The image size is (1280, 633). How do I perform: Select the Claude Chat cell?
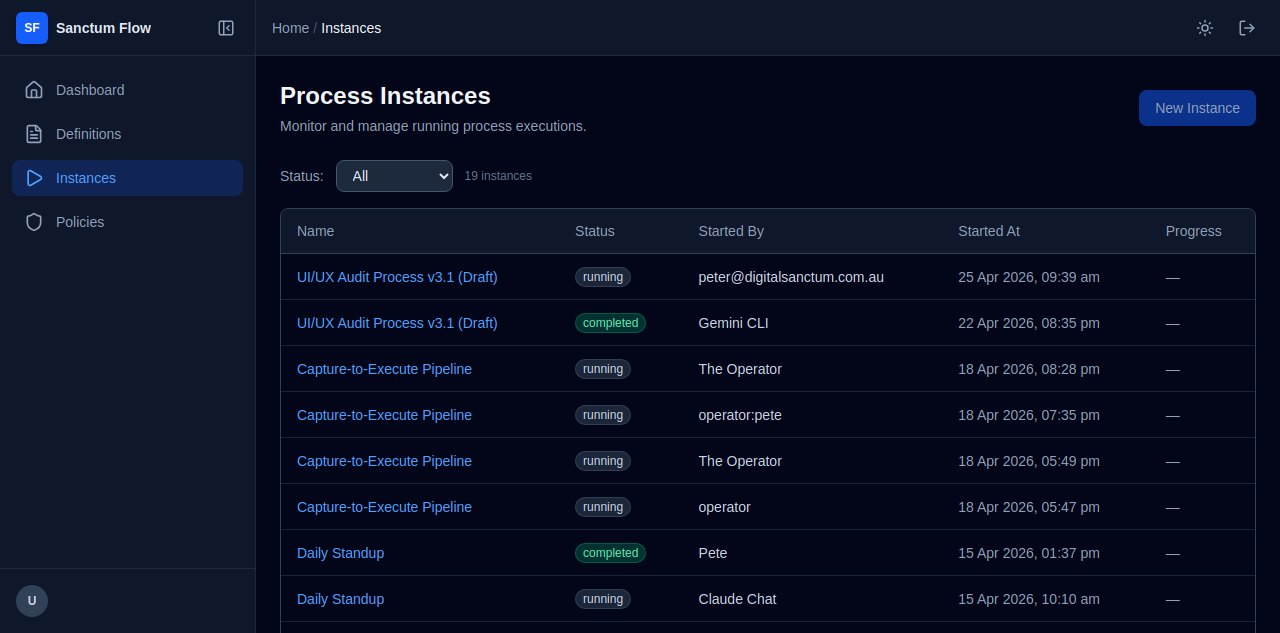pos(737,599)
